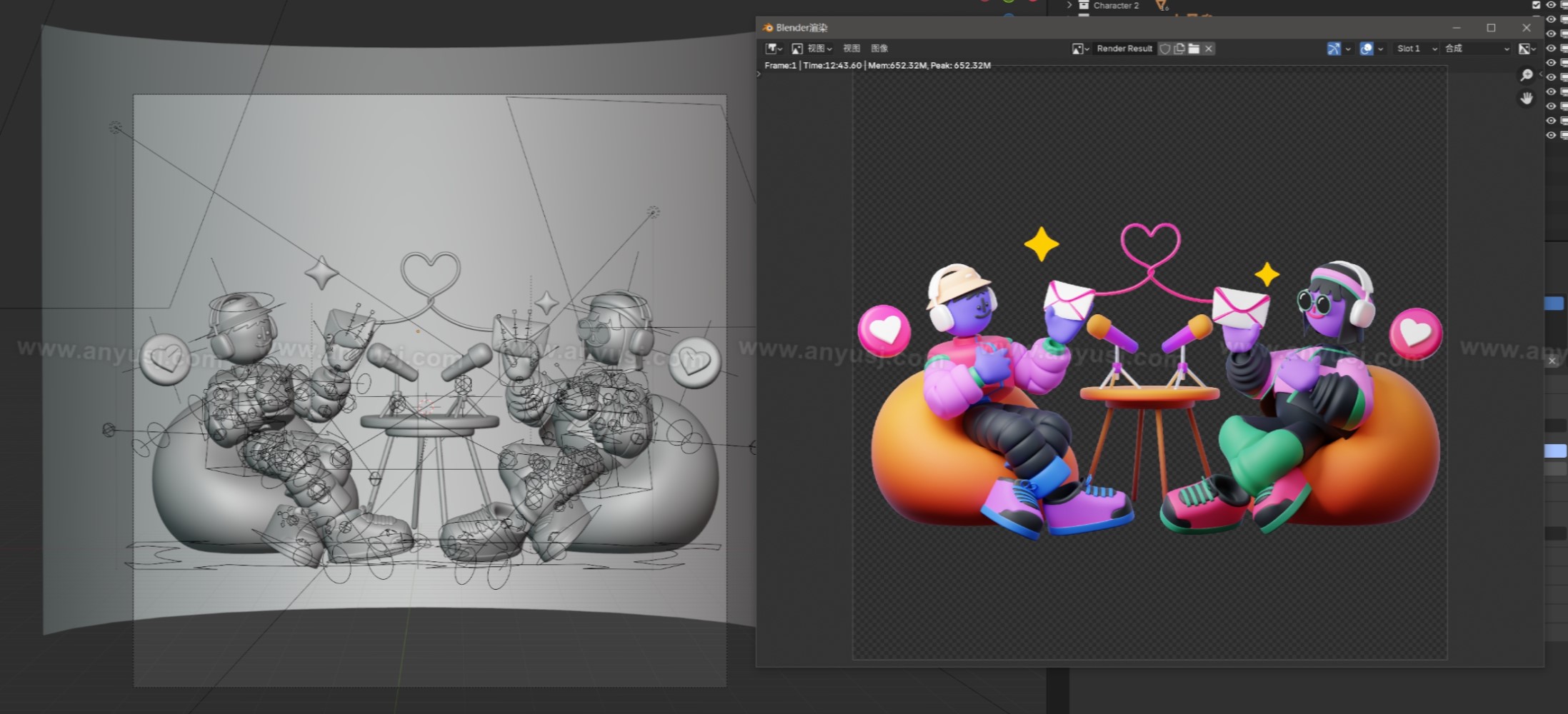Close the Blender render window

[1527, 28]
